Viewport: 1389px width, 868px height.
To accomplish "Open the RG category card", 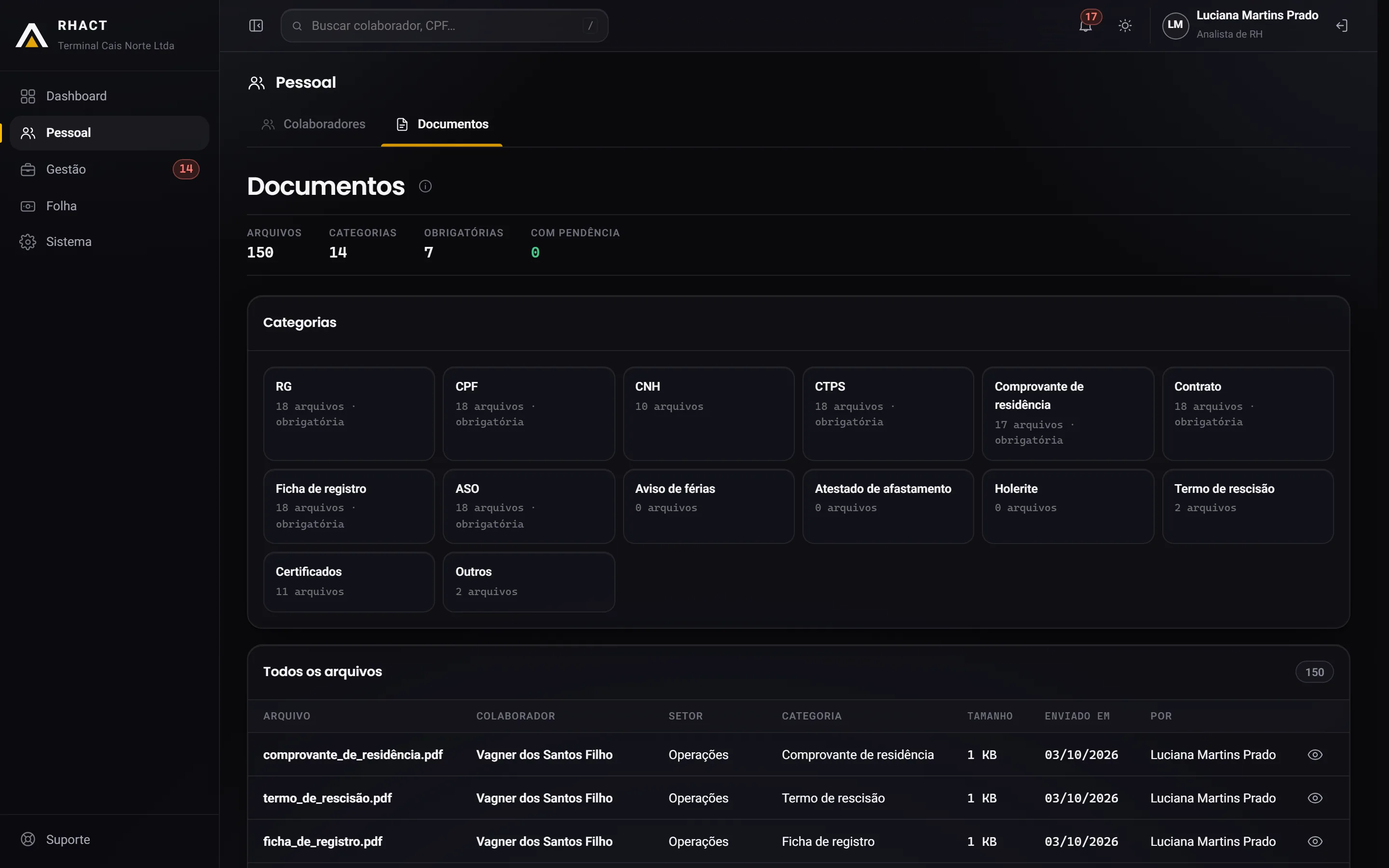I will pyautogui.click(x=349, y=413).
